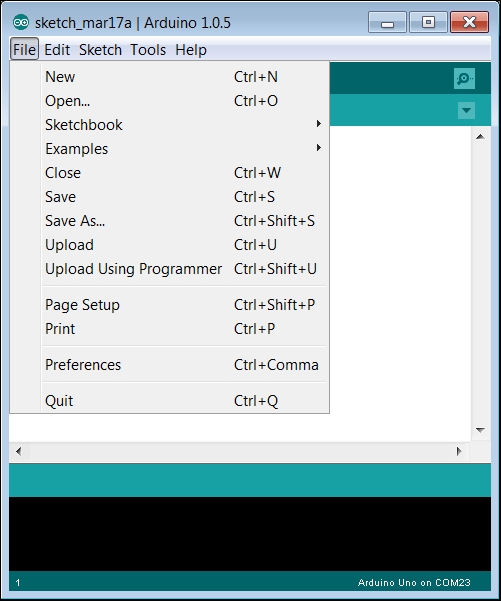Screen dimensions: 501x601
Task: Click the Arduino logo in title bar
Action: click(x=21, y=23)
